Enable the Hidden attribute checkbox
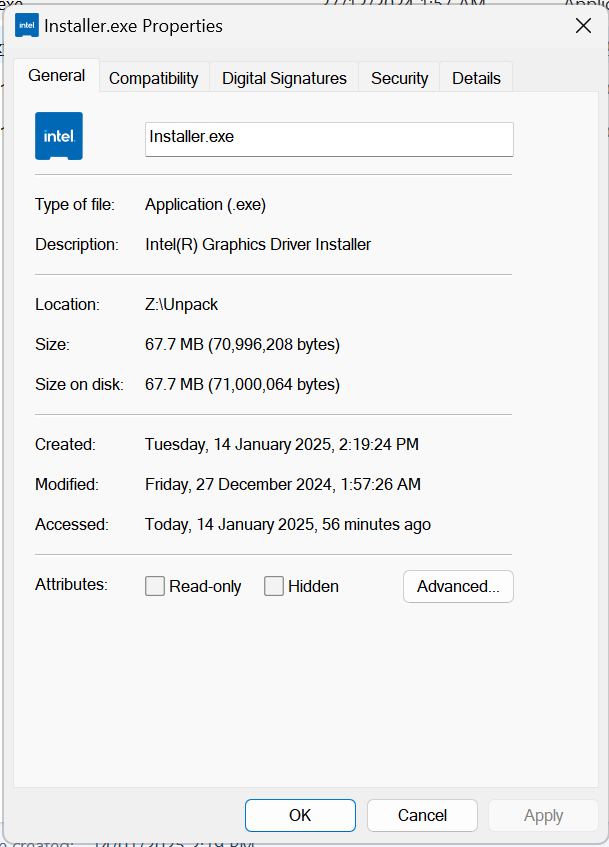The width and height of the screenshot is (609, 847). click(x=274, y=587)
